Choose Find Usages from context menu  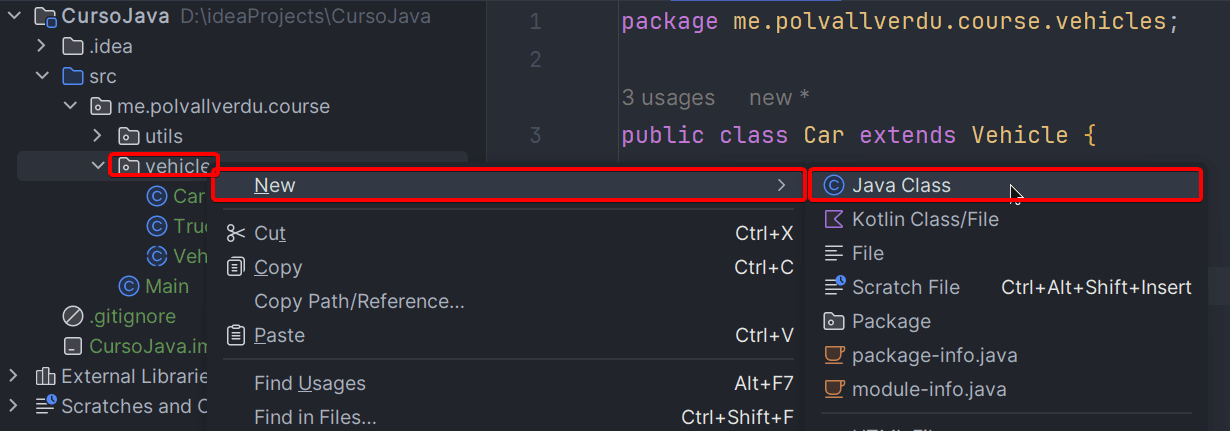[310, 383]
